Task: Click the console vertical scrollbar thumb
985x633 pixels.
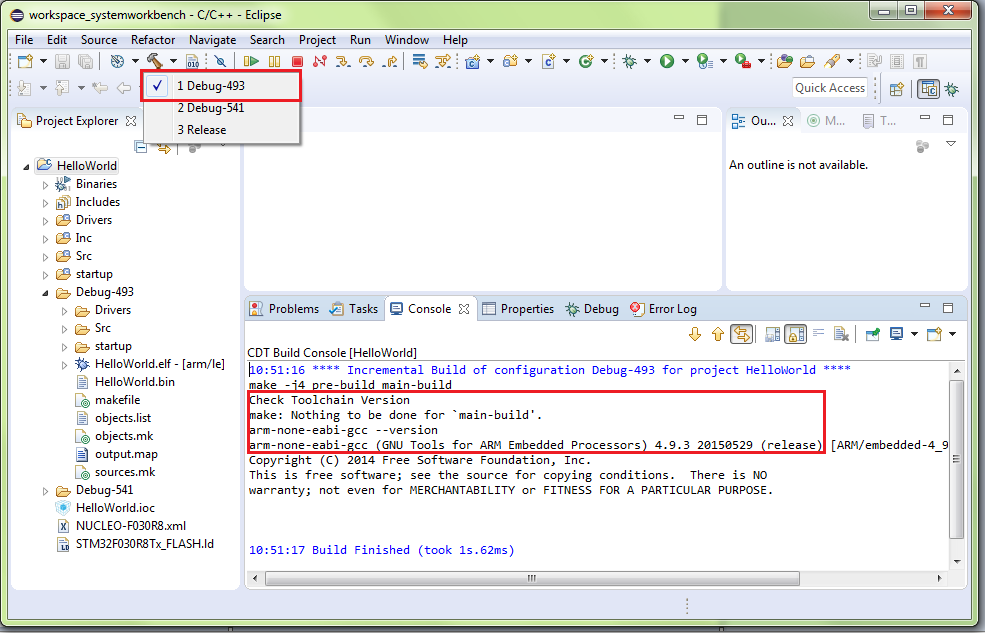Action: pos(956,459)
